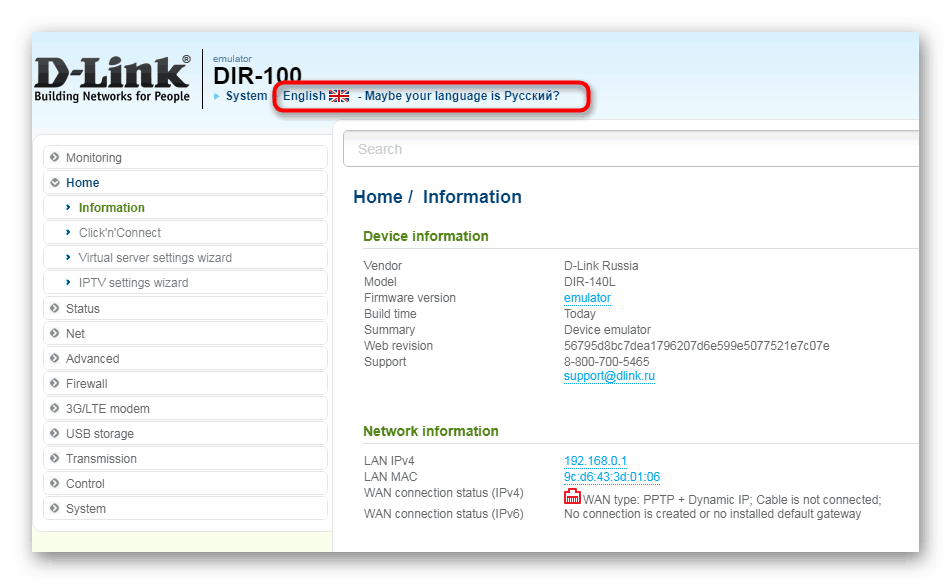Expand Net via its circle arrow icon
951x584 pixels.
coord(55,333)
